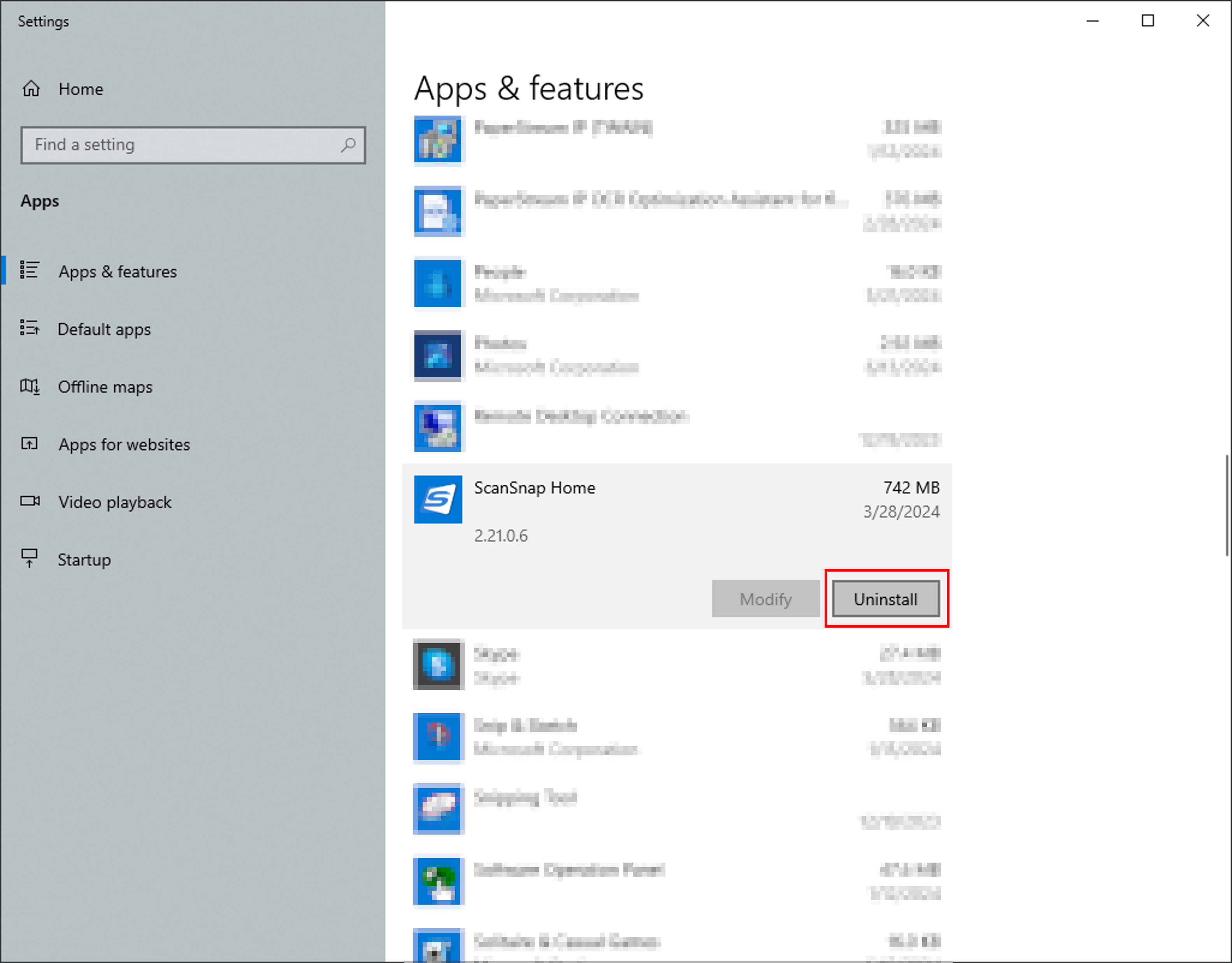Screen dimensions: 1232x963
Task: Open Offline maps settings
Action: coord(193,386)
